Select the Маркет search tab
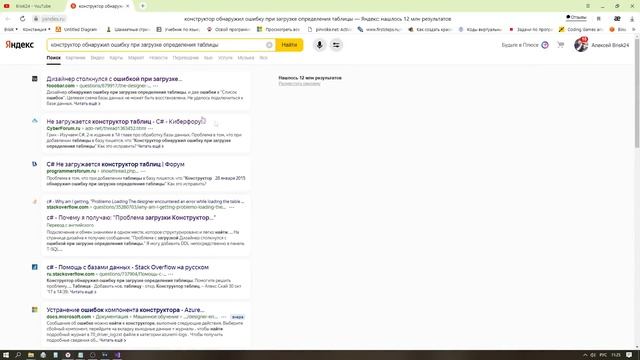This screenshot has height=360, width=640. click(136, 58)
